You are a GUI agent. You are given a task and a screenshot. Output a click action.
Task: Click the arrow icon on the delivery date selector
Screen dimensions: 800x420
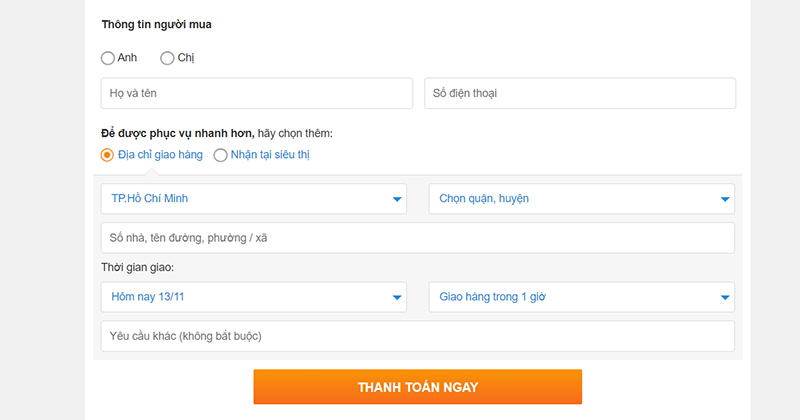(x=397, y=298)
